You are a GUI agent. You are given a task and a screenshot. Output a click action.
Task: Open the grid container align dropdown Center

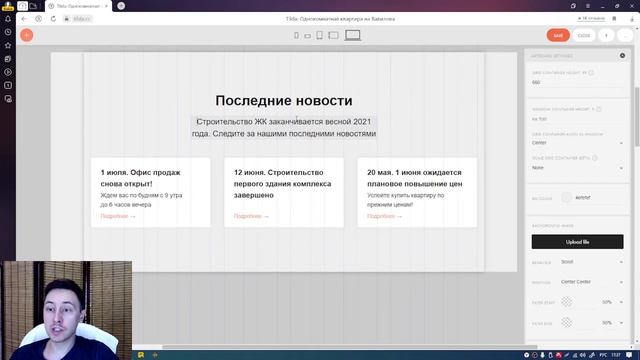click(577, 143)
